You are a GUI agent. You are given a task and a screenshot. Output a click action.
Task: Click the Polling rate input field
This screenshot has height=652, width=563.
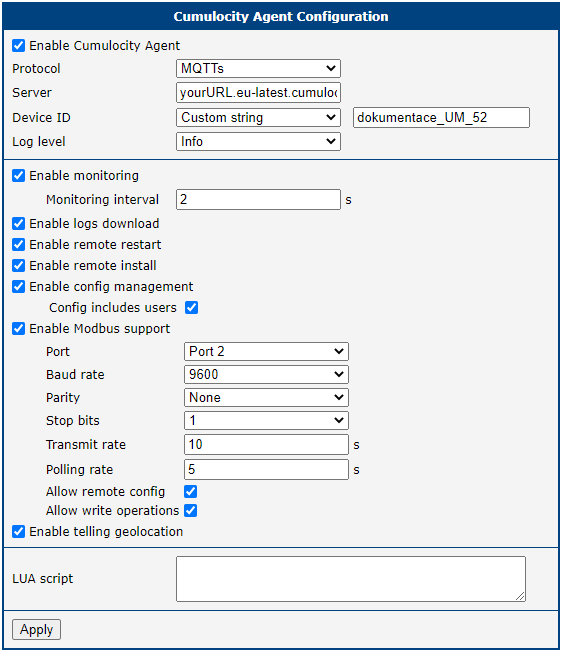[x=266, y=469]
